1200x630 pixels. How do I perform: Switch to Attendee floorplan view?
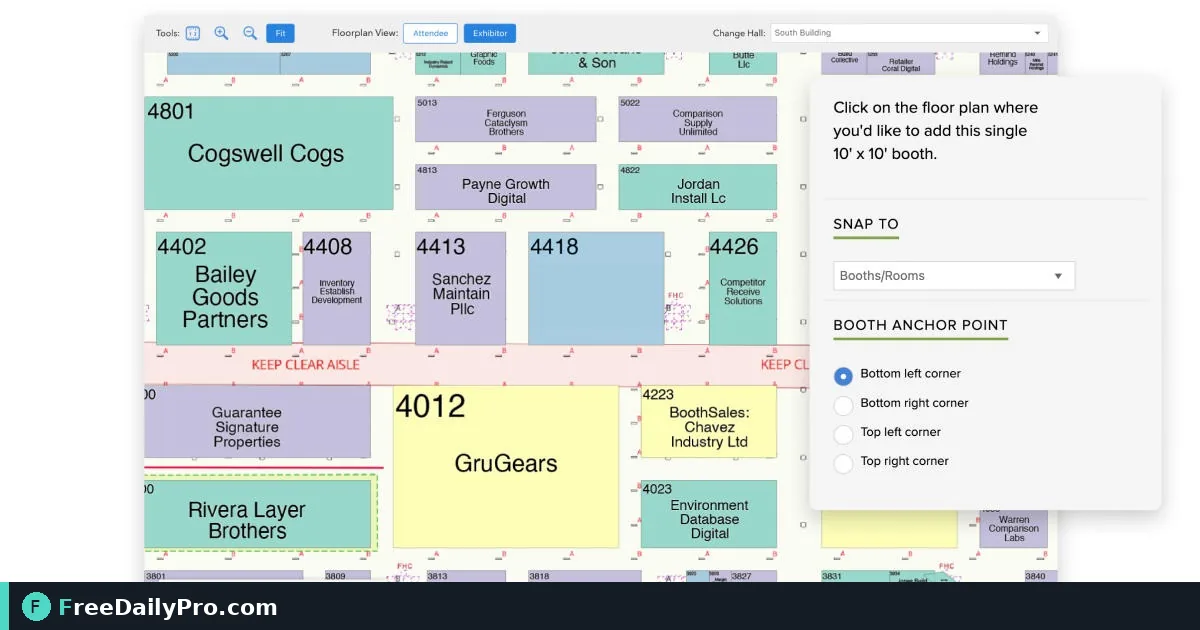430,33
